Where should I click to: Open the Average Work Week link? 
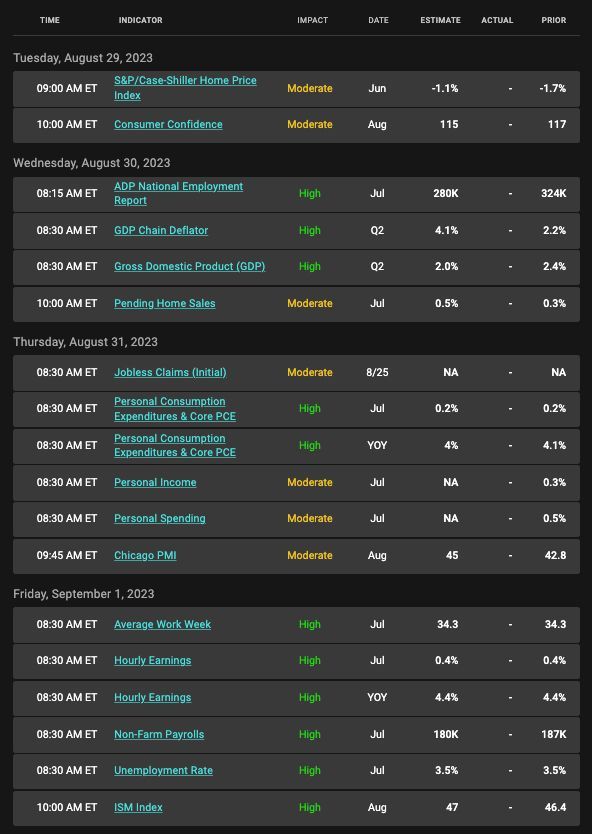(x=162, y=624)
